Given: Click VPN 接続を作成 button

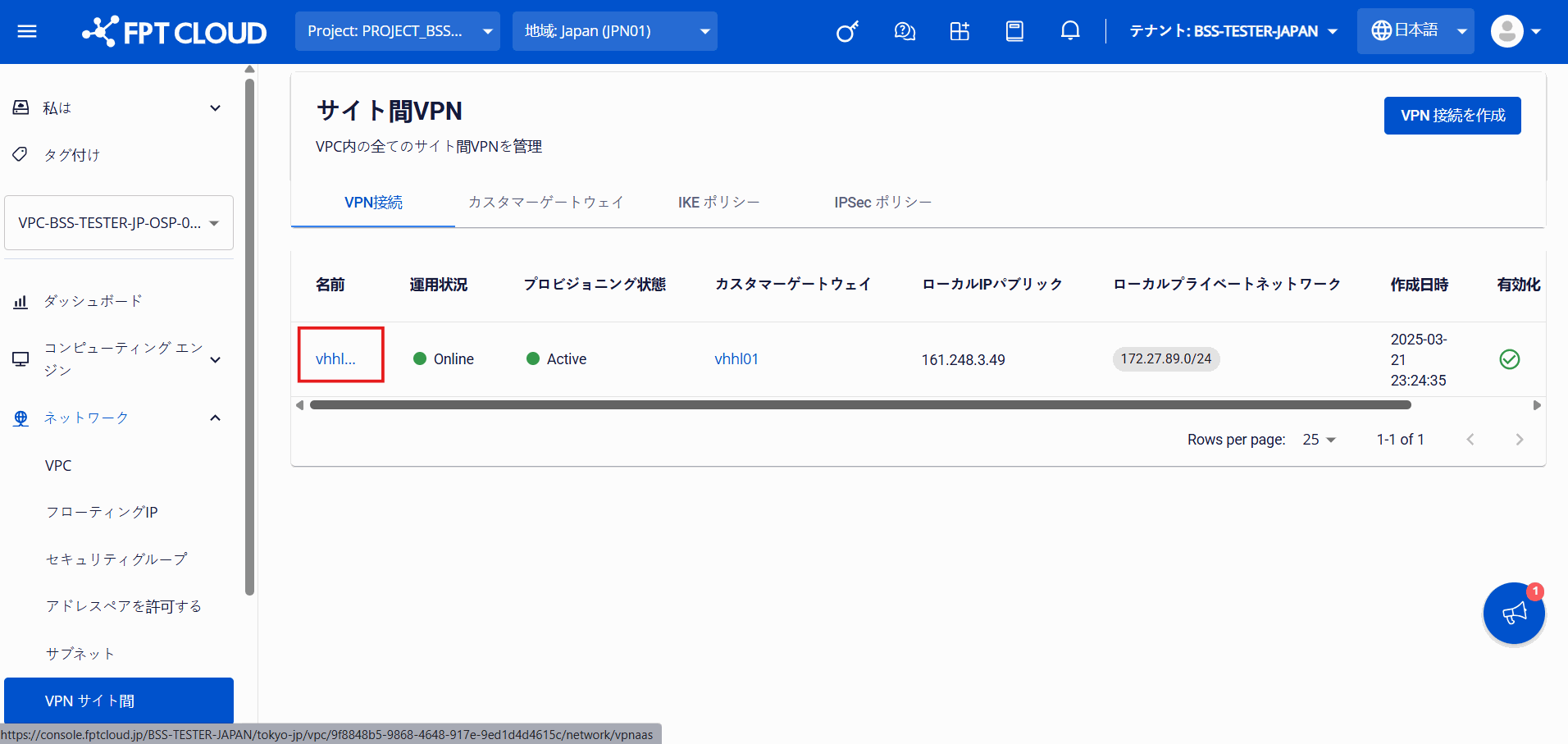Looking at the screenshot, I should pos(1452,116).
